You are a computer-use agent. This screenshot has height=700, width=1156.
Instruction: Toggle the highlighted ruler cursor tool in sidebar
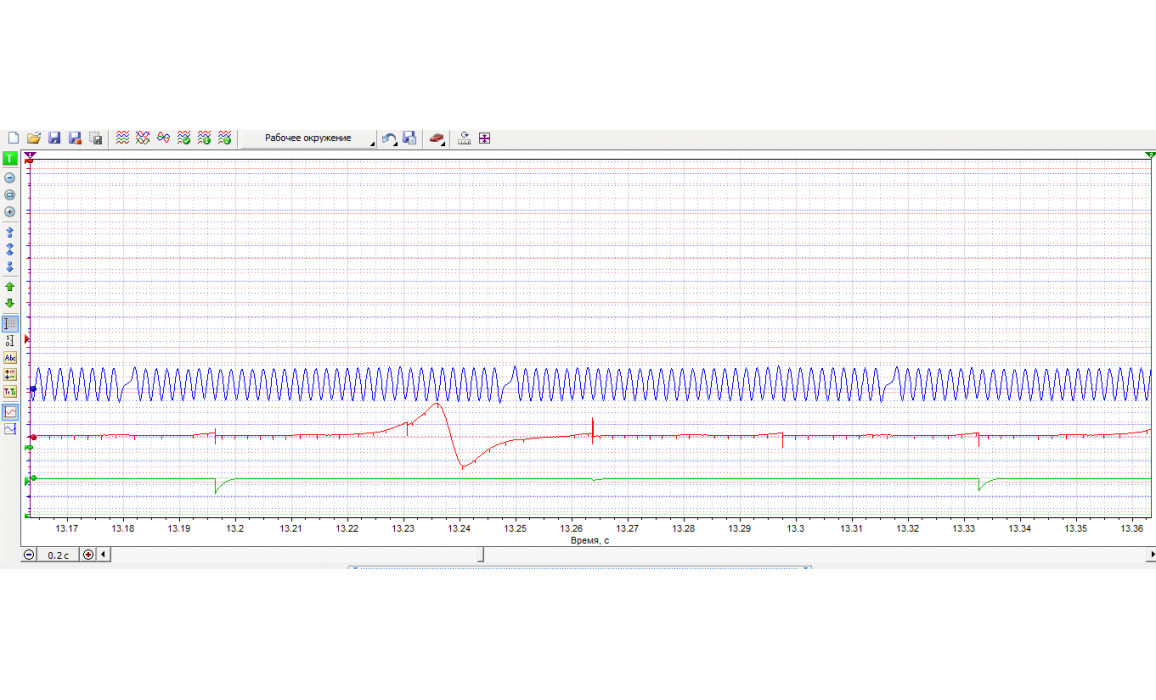pos(10,323)
